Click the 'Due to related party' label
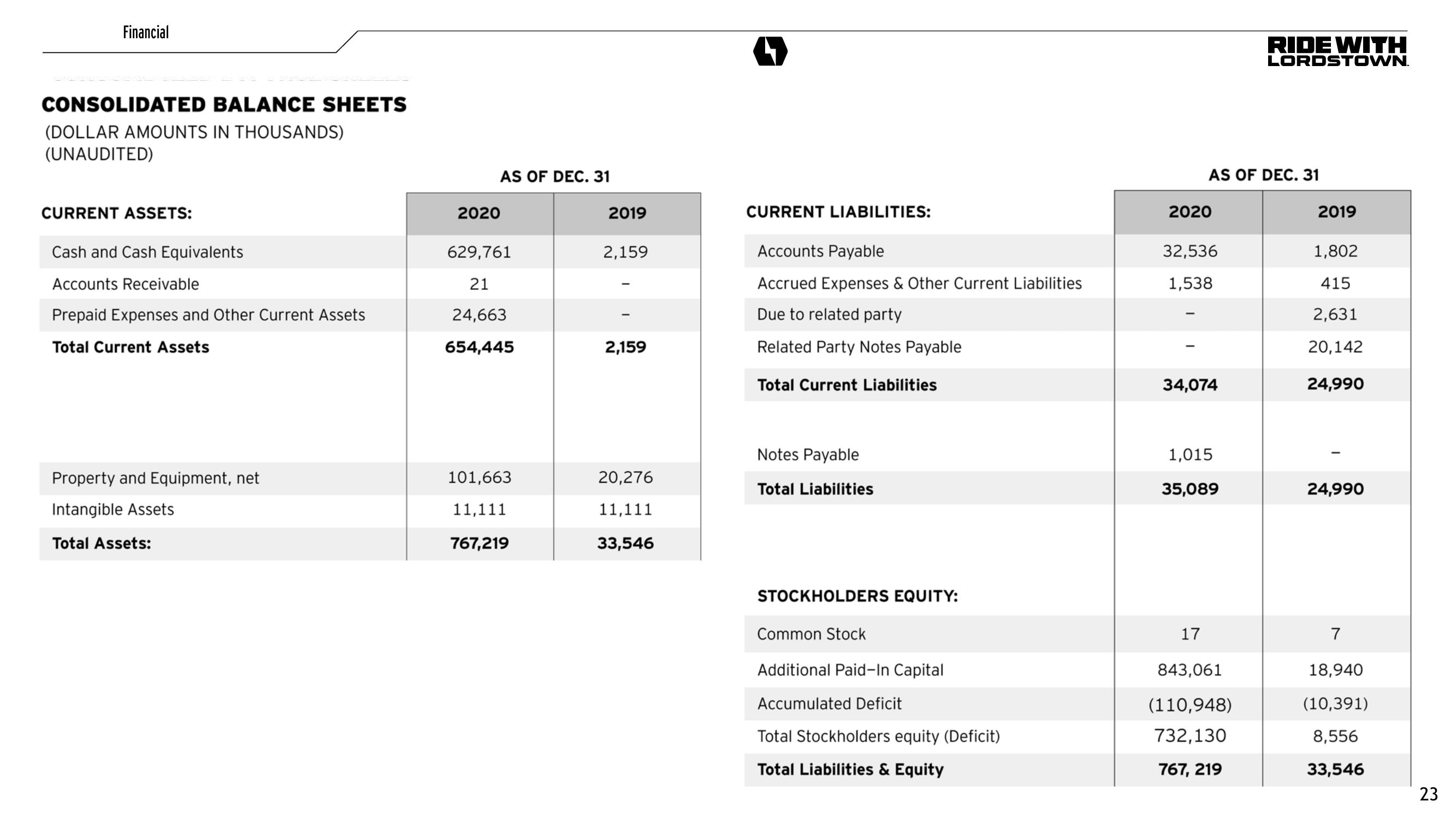1456x819 pixels. [x=829, y=314]
